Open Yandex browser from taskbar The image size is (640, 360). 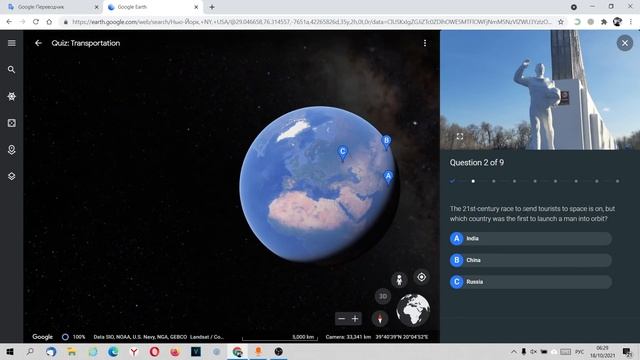pyautogui.click(x=134, y=351)
